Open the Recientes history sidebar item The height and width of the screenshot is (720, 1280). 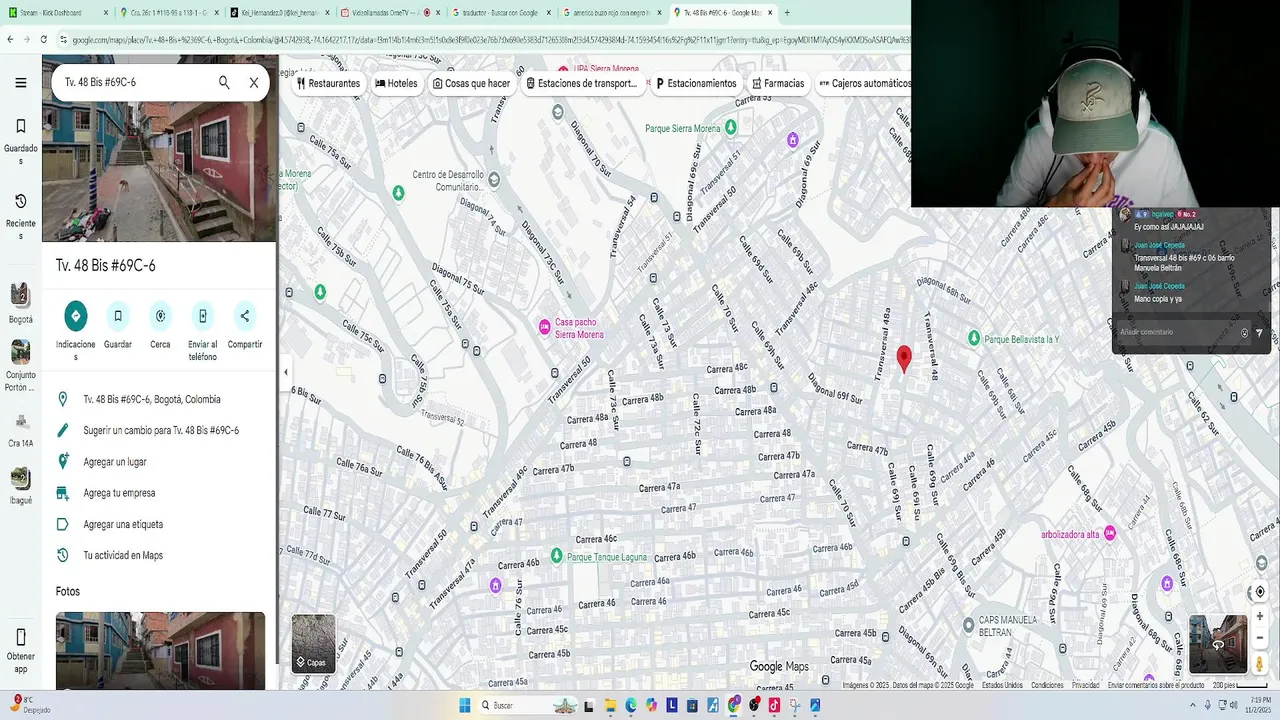(20, 216)
